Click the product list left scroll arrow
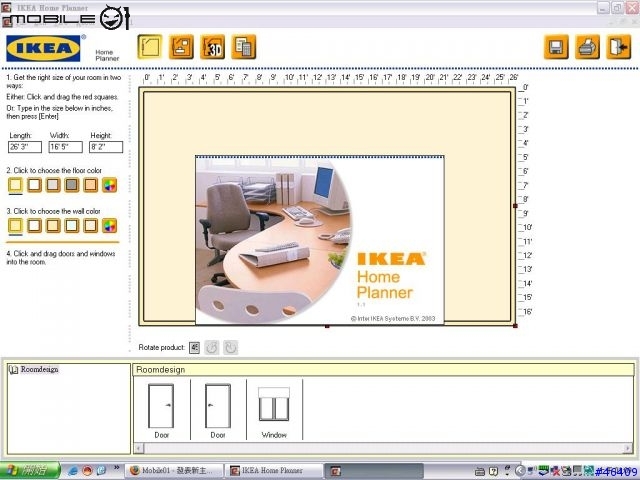 pyautogui.click(x=139, y=448)
